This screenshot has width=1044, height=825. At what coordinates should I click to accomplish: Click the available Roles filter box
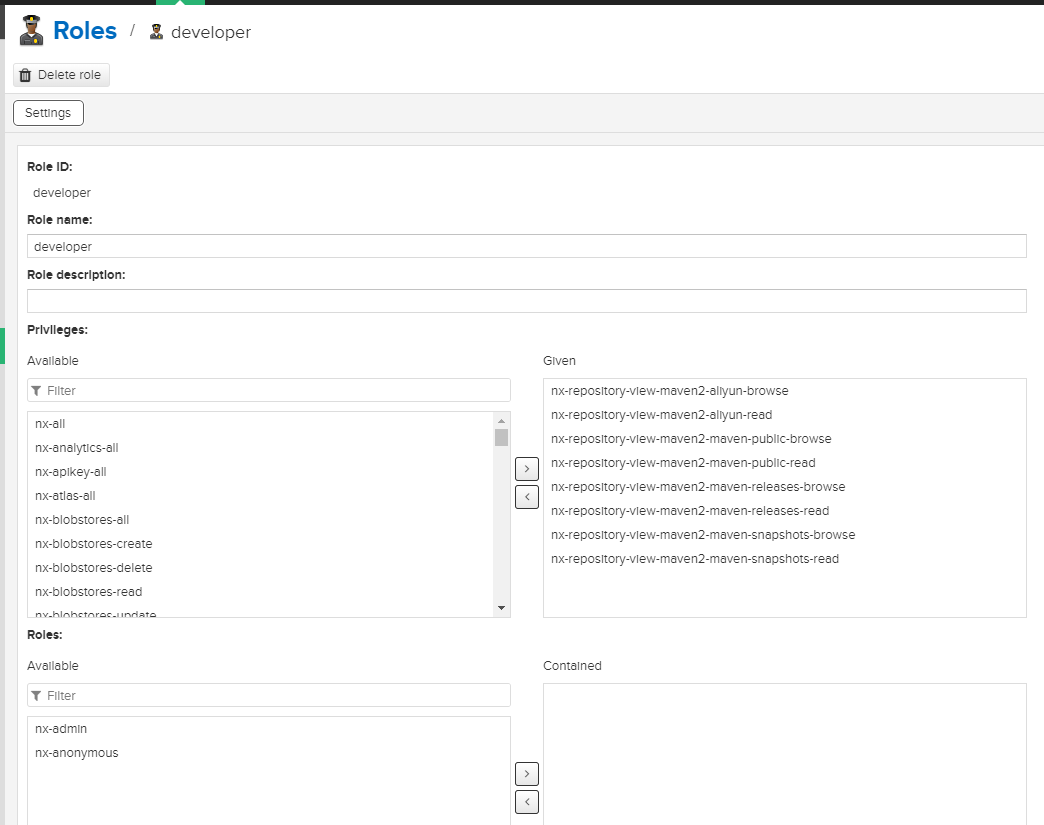tap(275, 695)
